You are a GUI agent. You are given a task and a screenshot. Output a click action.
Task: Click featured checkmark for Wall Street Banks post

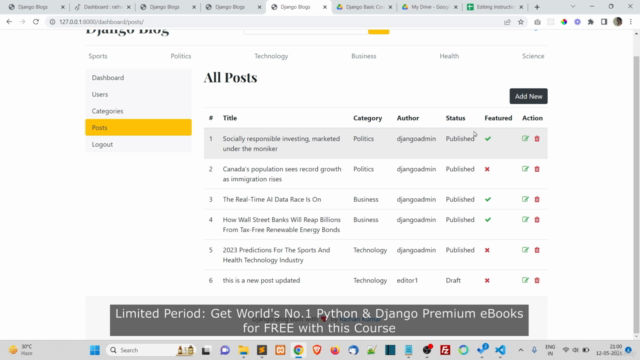tap(488, 220)
